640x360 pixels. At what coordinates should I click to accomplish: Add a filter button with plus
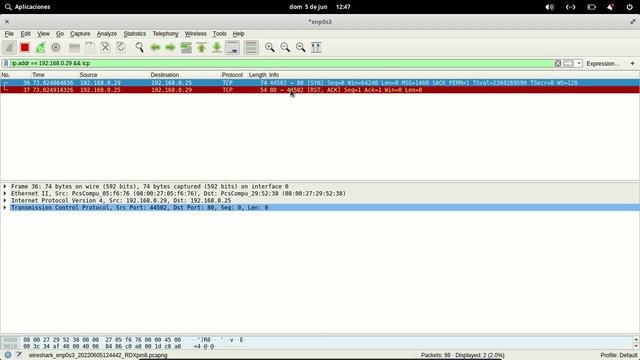tap(632, 63)
